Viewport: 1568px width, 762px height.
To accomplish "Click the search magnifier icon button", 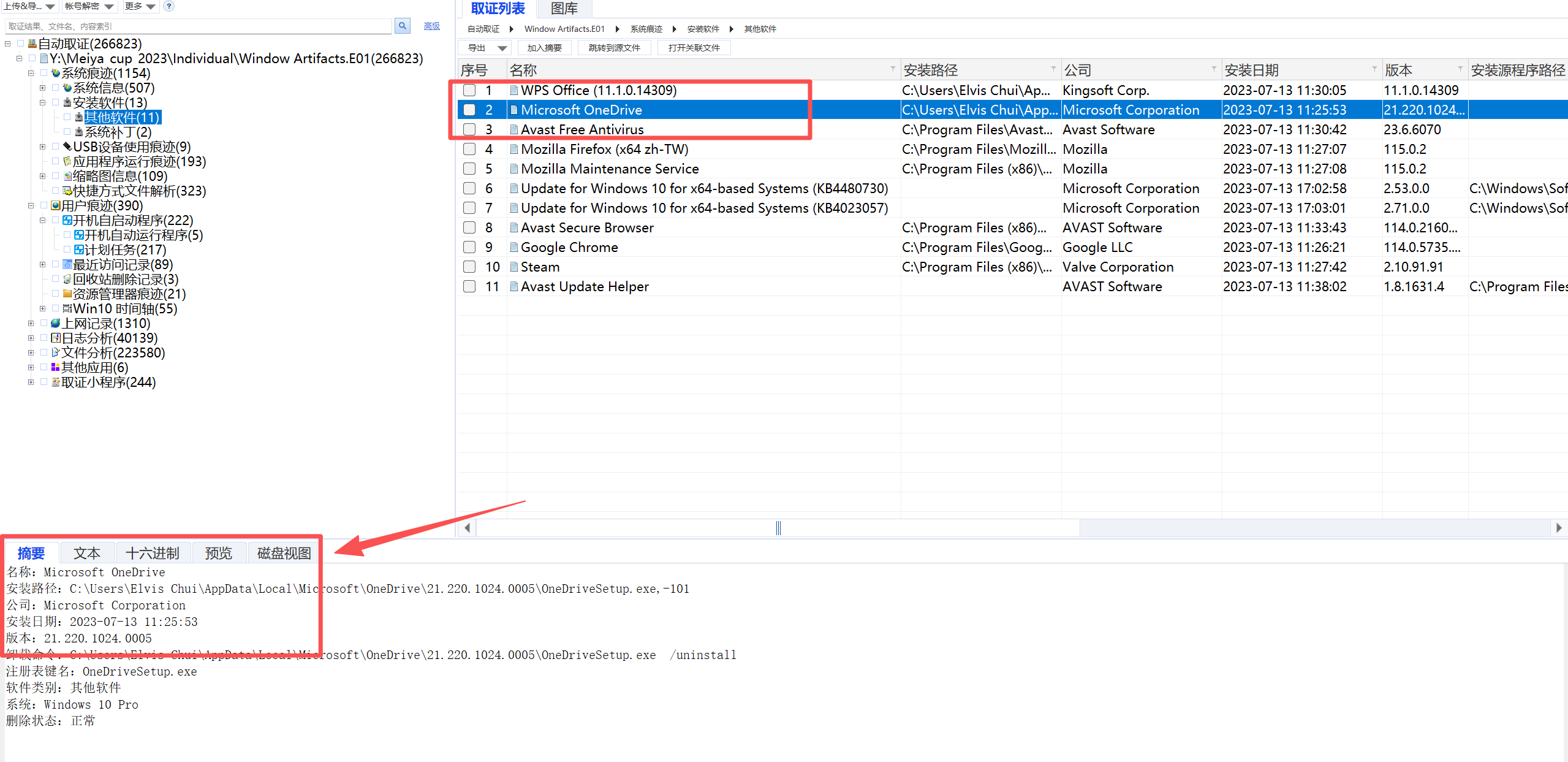I will coord(402,26).
